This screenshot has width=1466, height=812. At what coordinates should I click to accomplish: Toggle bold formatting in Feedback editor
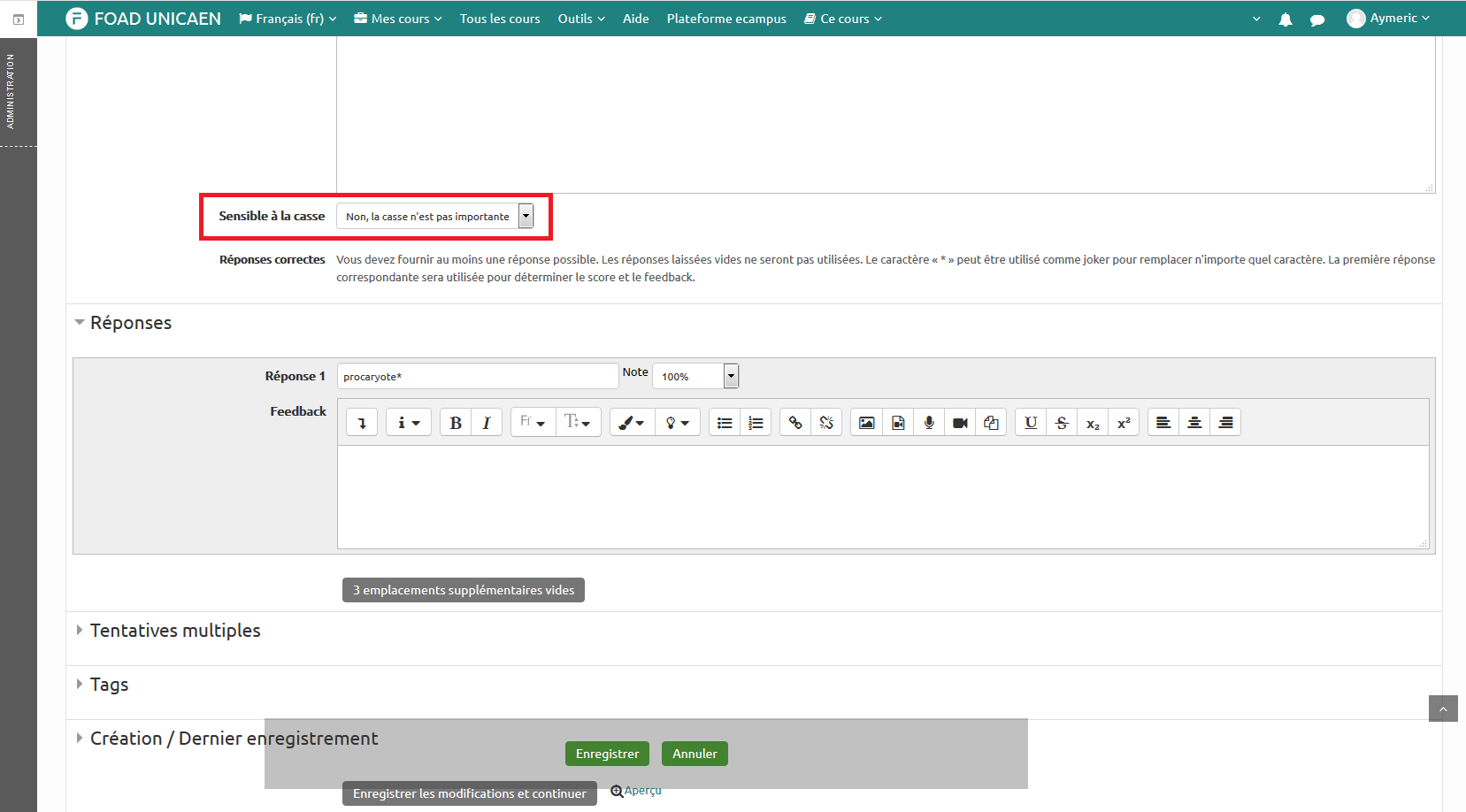pos(456,423)
